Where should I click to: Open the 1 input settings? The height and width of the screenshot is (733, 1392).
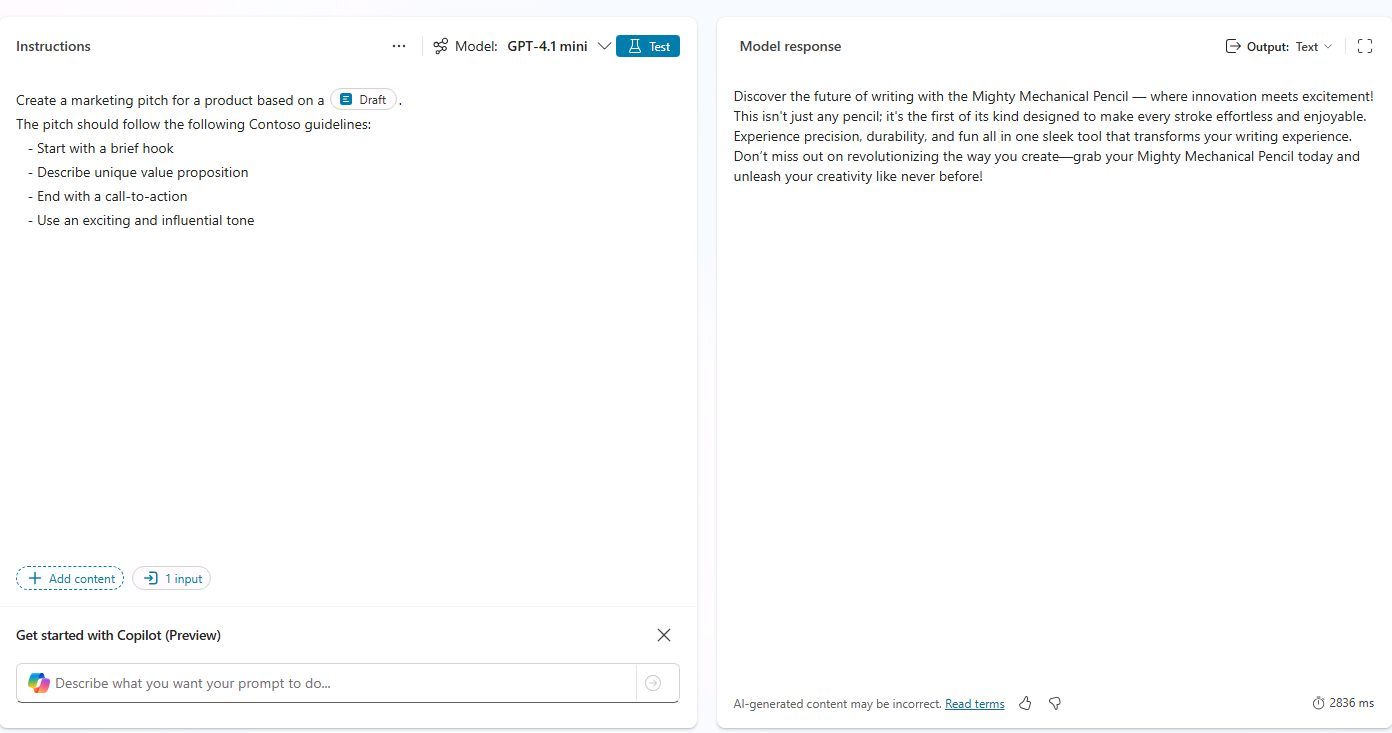click(171, 578)
